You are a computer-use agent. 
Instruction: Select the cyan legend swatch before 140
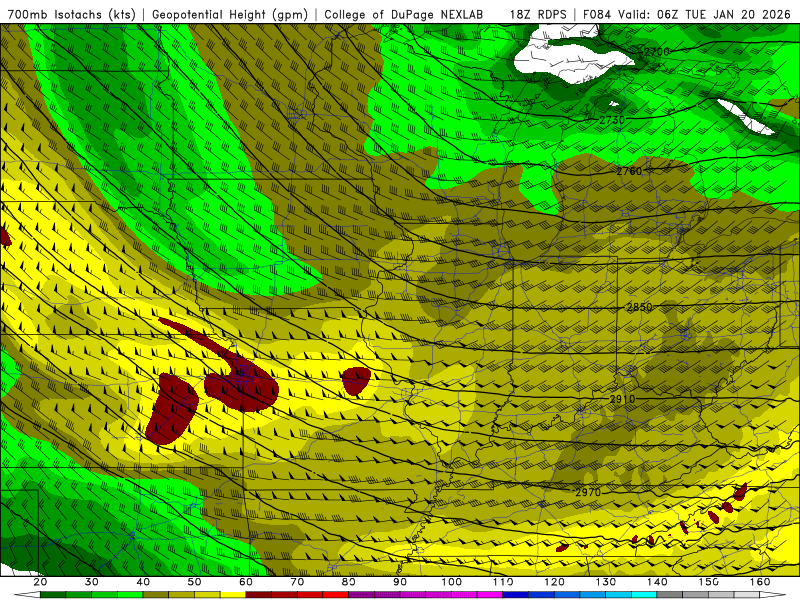click(x=644, y=594)
